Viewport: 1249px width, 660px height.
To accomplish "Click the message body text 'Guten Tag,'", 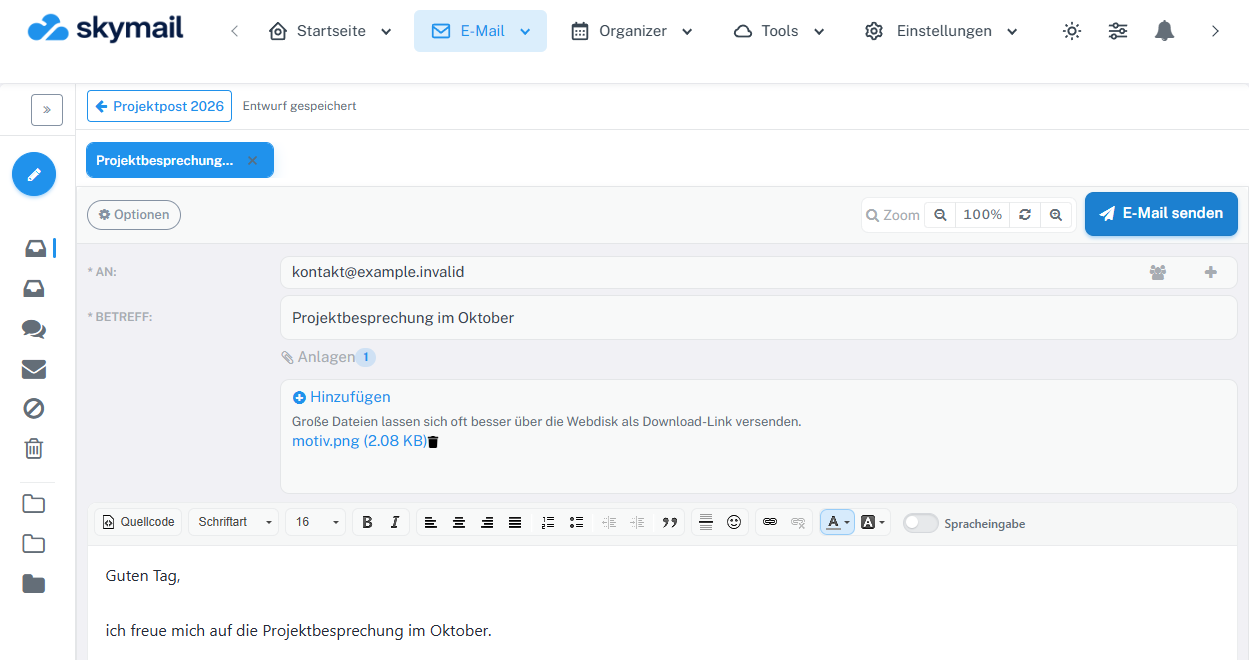I will pos(143,576).
